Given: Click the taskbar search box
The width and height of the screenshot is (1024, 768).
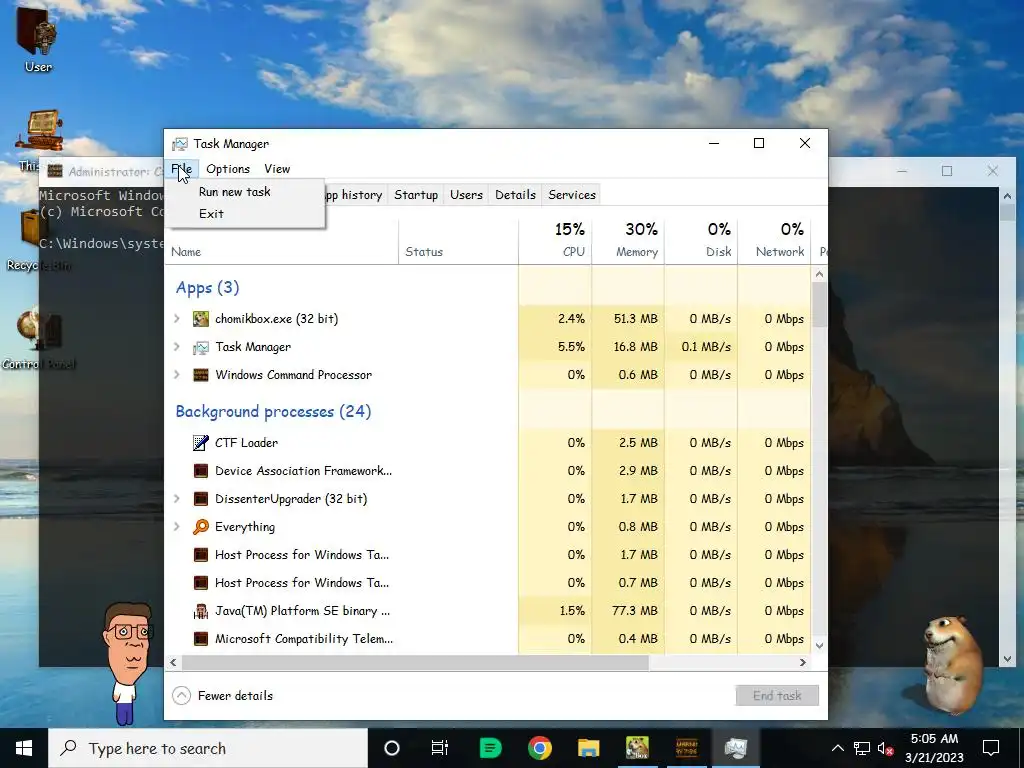Looking at the screenshot, I should click(x=208, y=748).
